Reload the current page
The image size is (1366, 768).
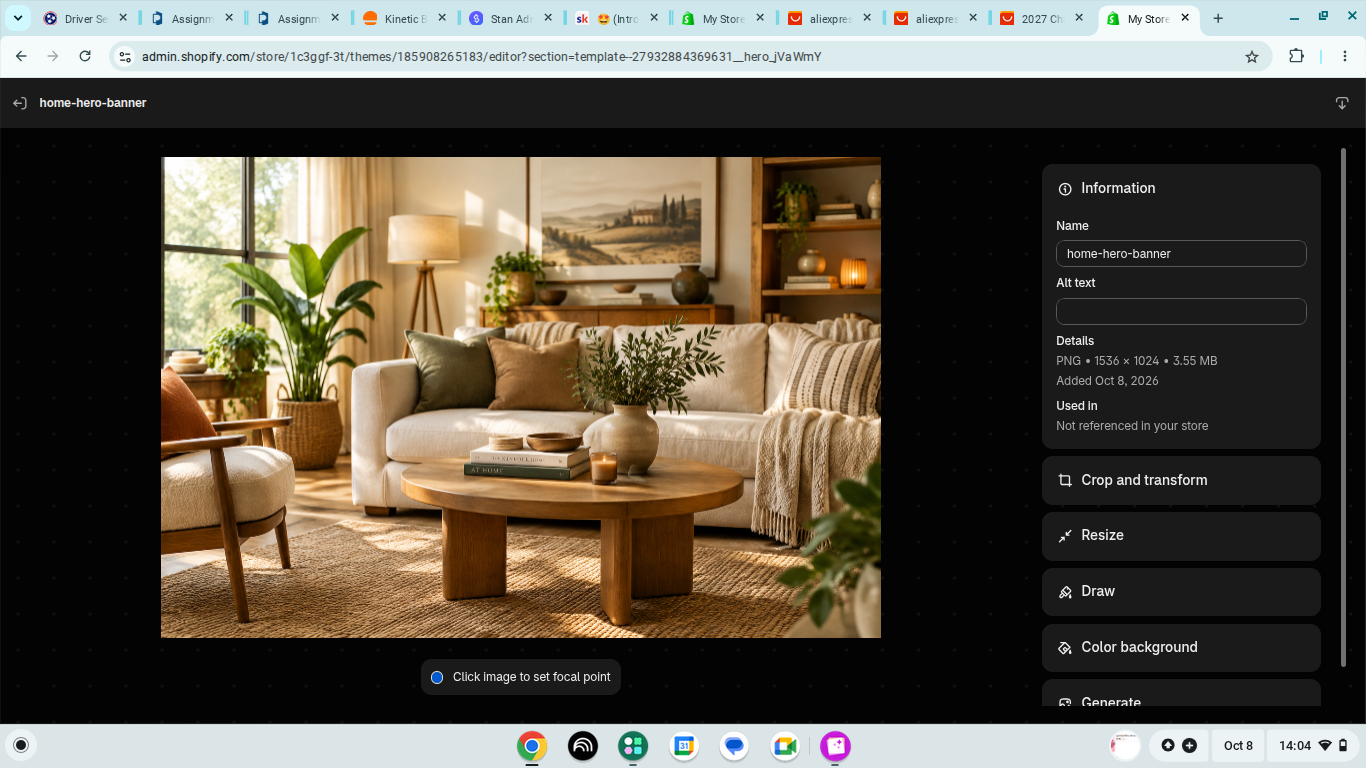pyautogui.click(x=85, y=57)
